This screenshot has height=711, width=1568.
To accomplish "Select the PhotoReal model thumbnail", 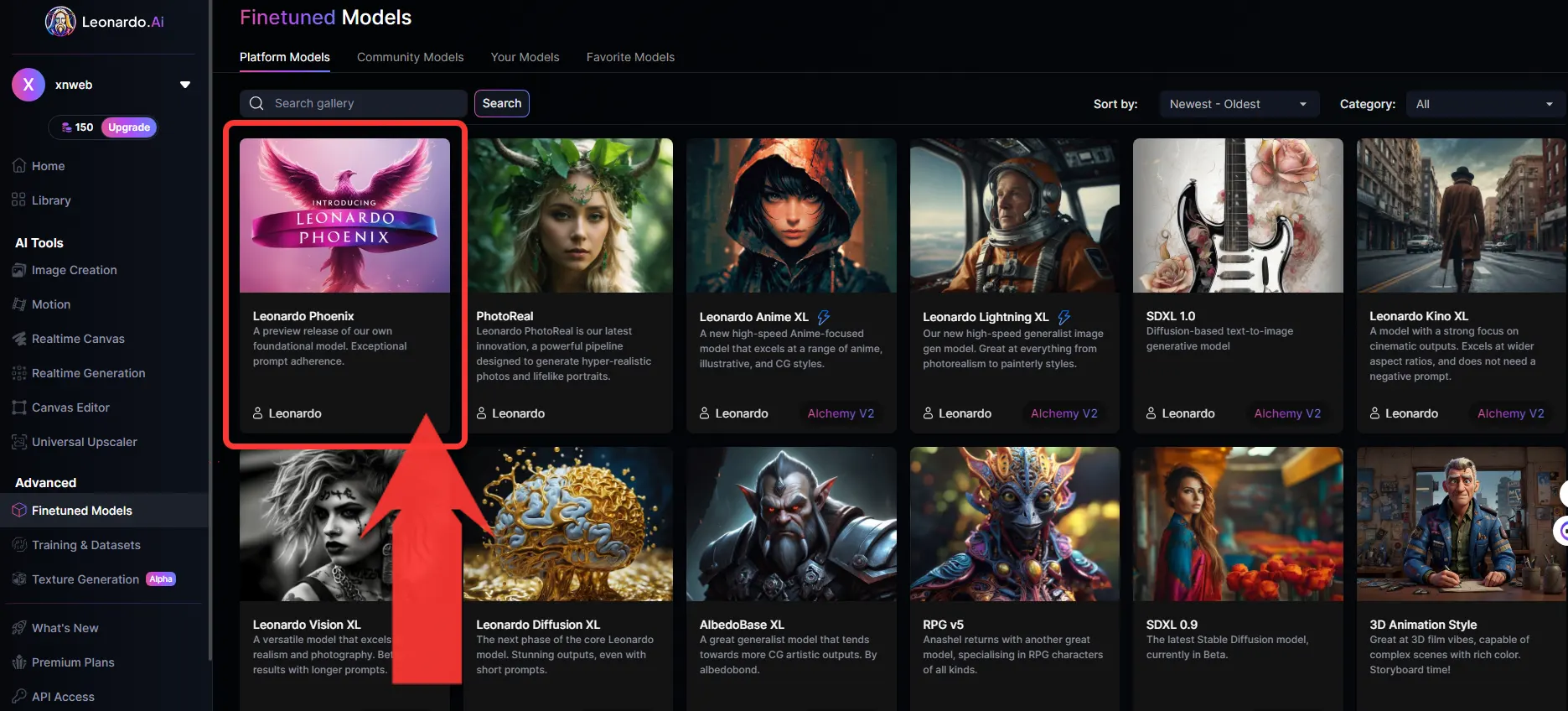I will click(x=570, y=215).
